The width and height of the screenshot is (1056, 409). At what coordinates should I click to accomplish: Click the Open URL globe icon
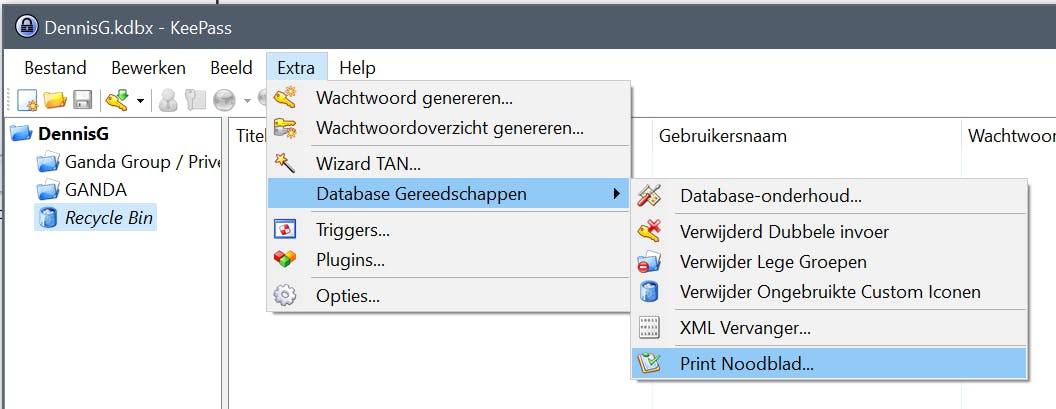click(x=223, y=99)
